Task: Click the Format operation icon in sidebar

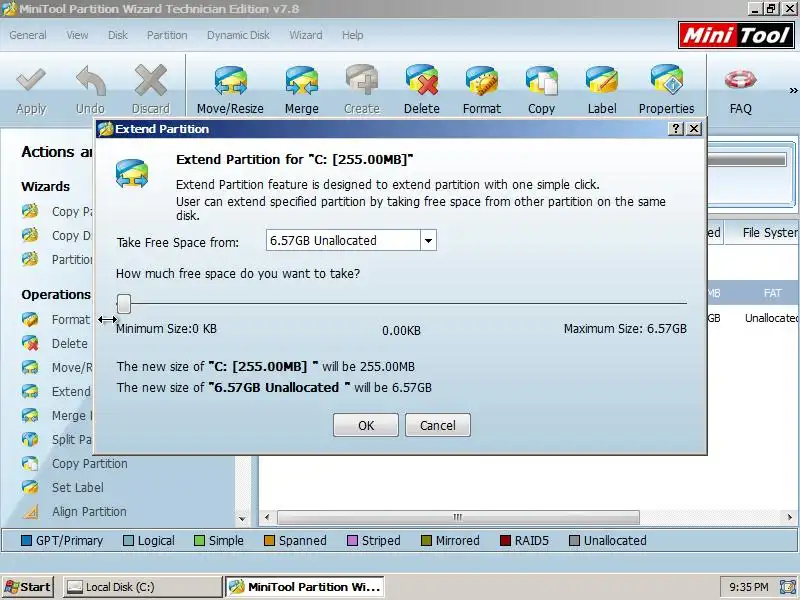Action: (30, 319)
